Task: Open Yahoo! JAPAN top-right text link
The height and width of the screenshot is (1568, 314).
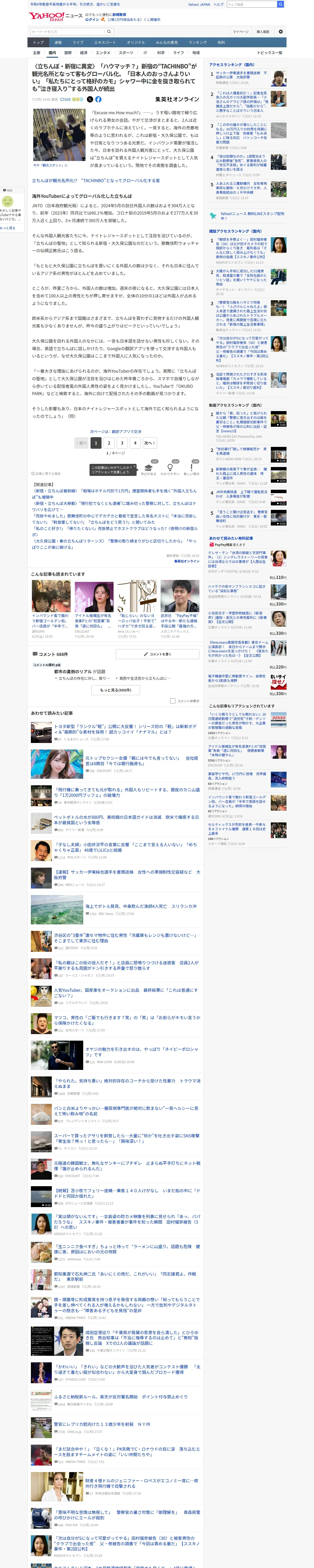Action: coord(199,4)
